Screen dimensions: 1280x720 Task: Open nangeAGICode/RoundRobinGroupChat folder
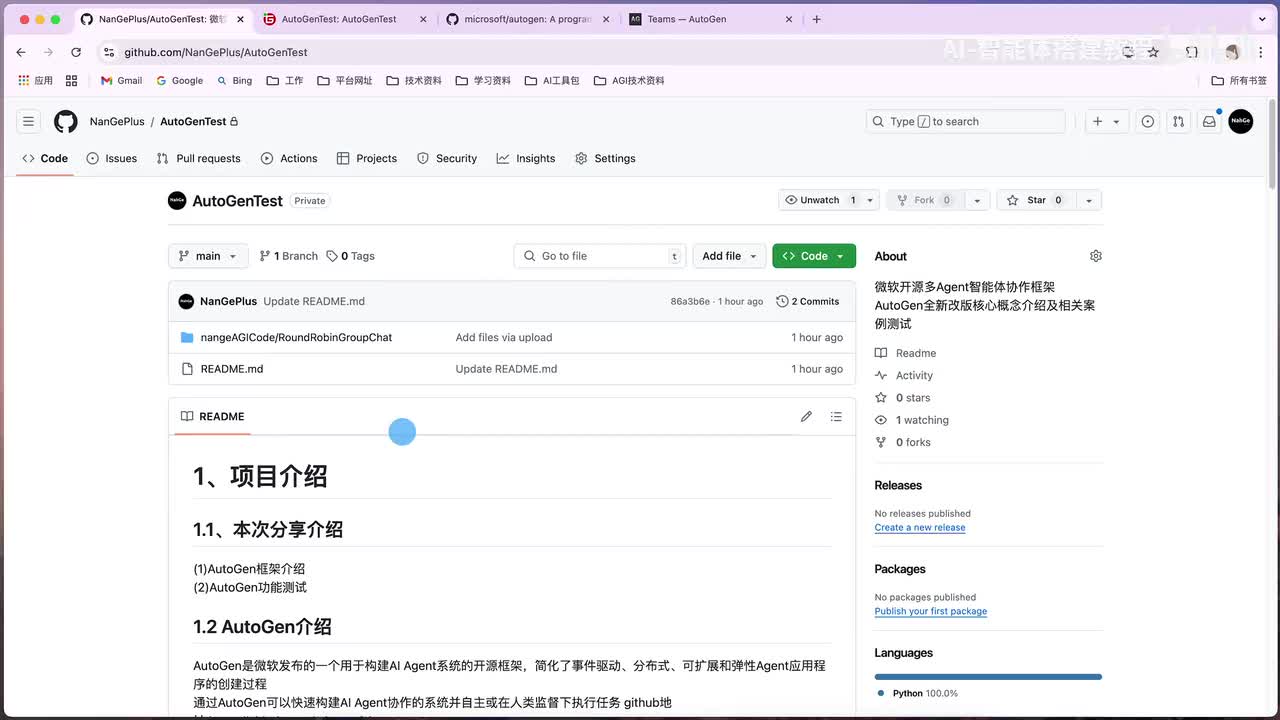pyautogui.click(x=296, y=337)
